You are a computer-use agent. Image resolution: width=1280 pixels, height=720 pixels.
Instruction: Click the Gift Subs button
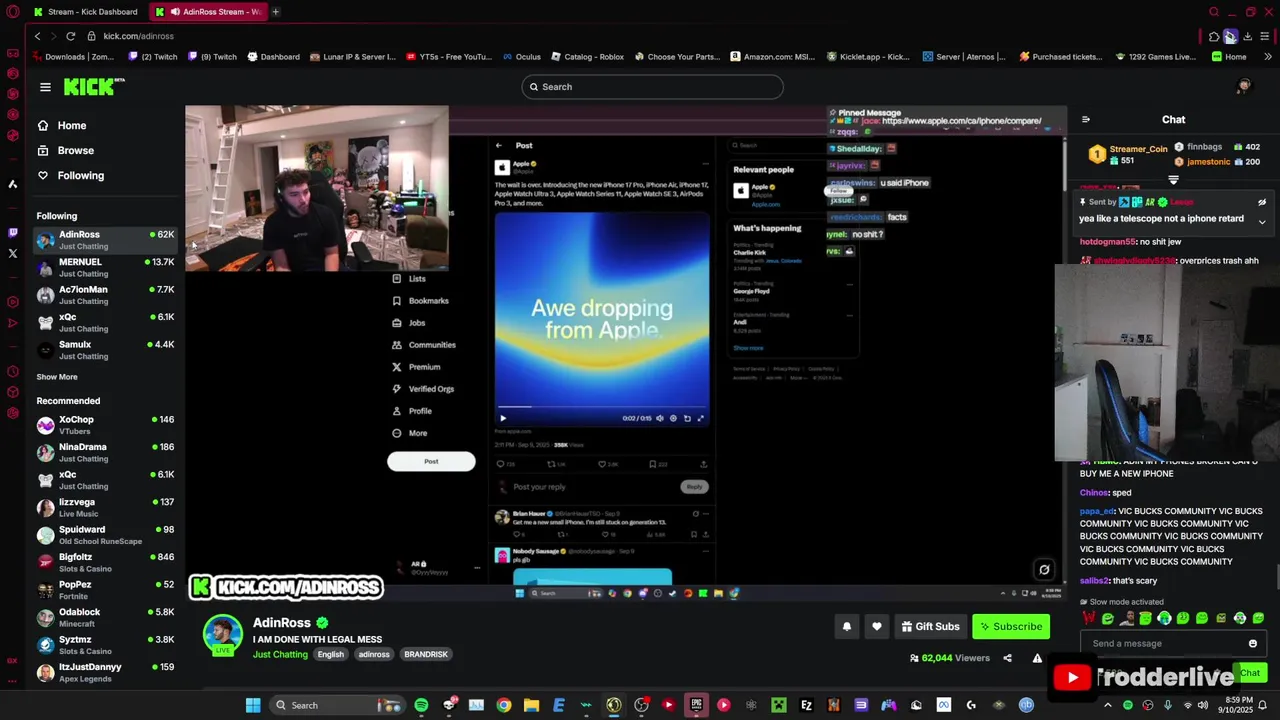[x=930, y=626]
